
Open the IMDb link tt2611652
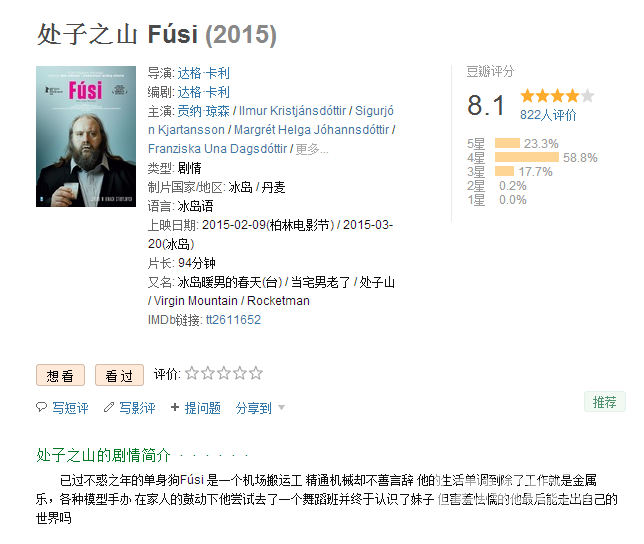[233, 320]
